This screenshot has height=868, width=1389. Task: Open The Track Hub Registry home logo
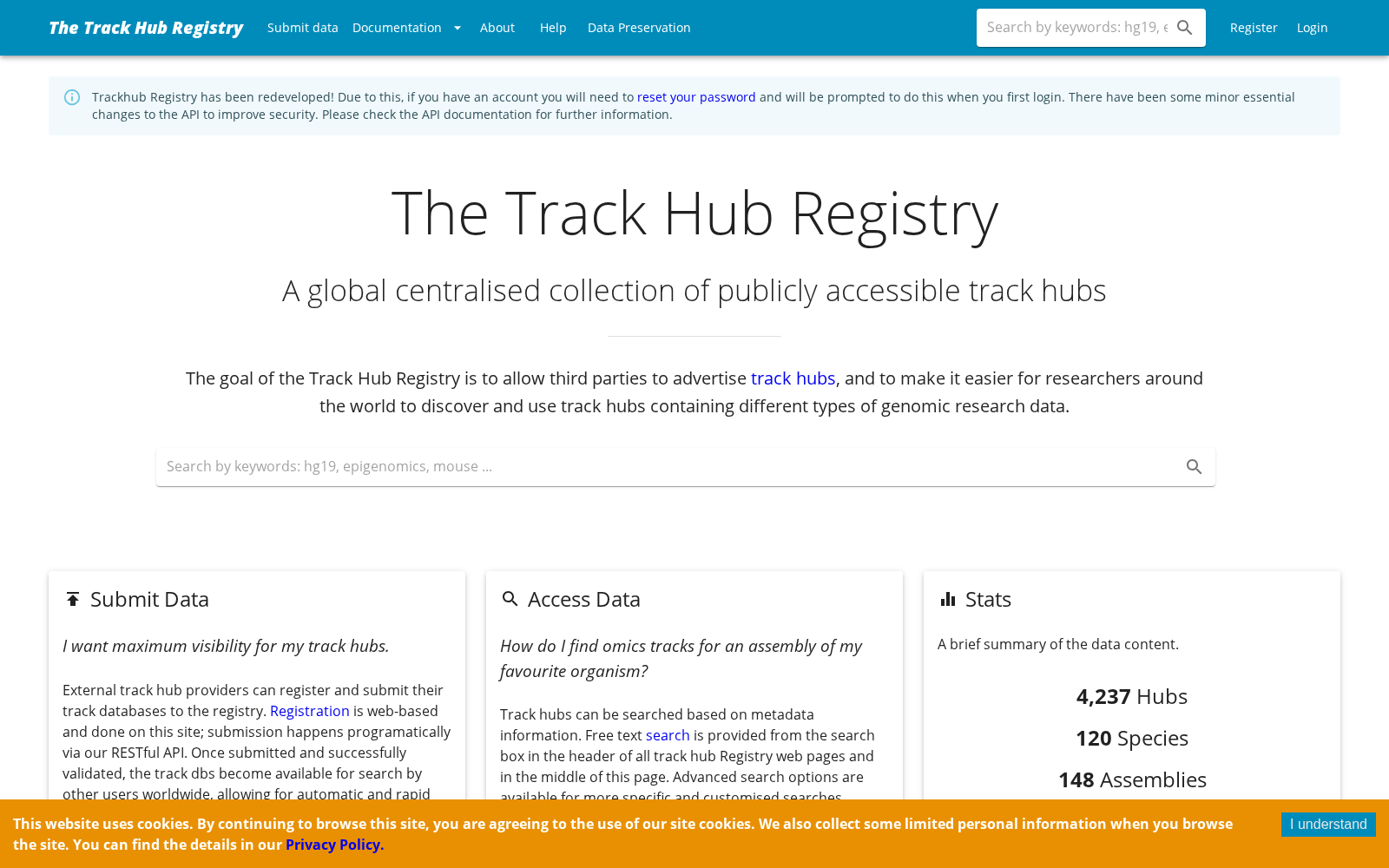tap(146, 28)
